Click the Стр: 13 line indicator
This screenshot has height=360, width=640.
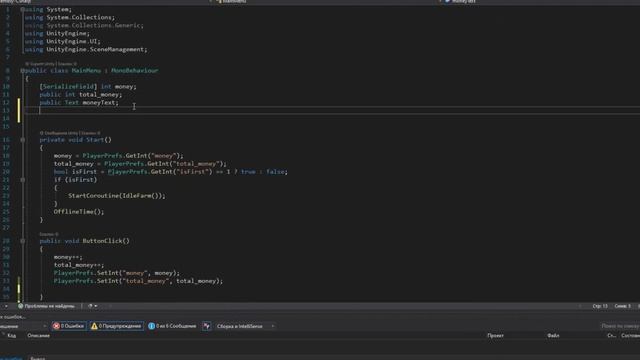click(x=600, y=306)
